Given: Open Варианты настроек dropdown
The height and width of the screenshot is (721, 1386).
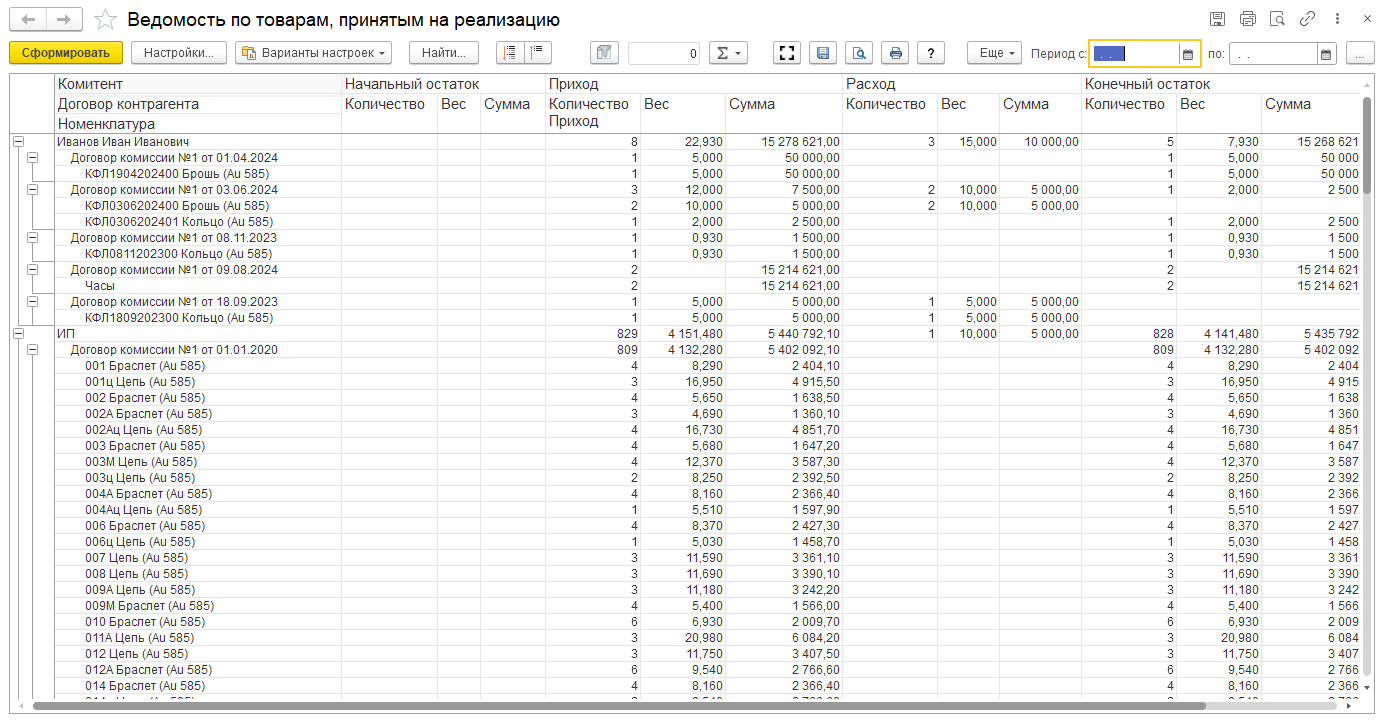Looking at the screenshot, I should 313,53.
